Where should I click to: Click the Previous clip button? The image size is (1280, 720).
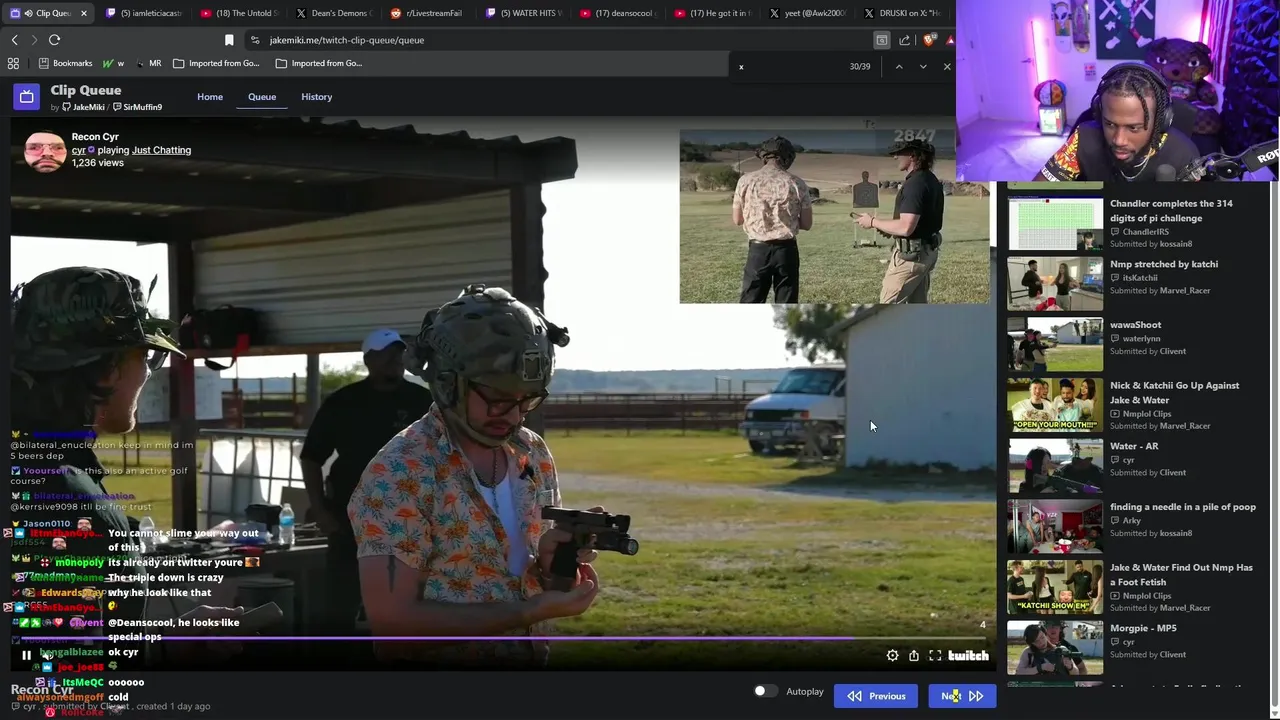tap(876, 696)
